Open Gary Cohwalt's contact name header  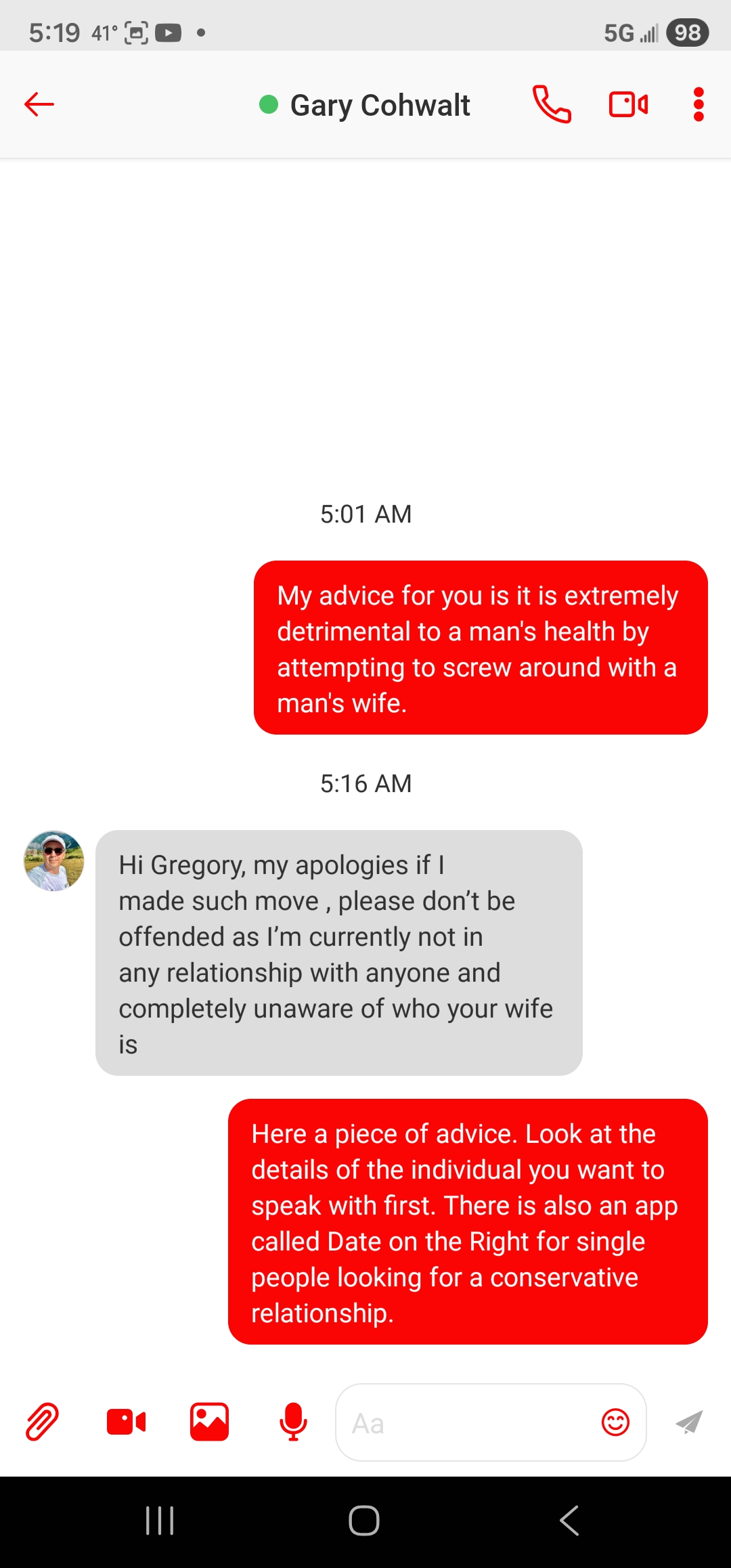coord(380,105)
